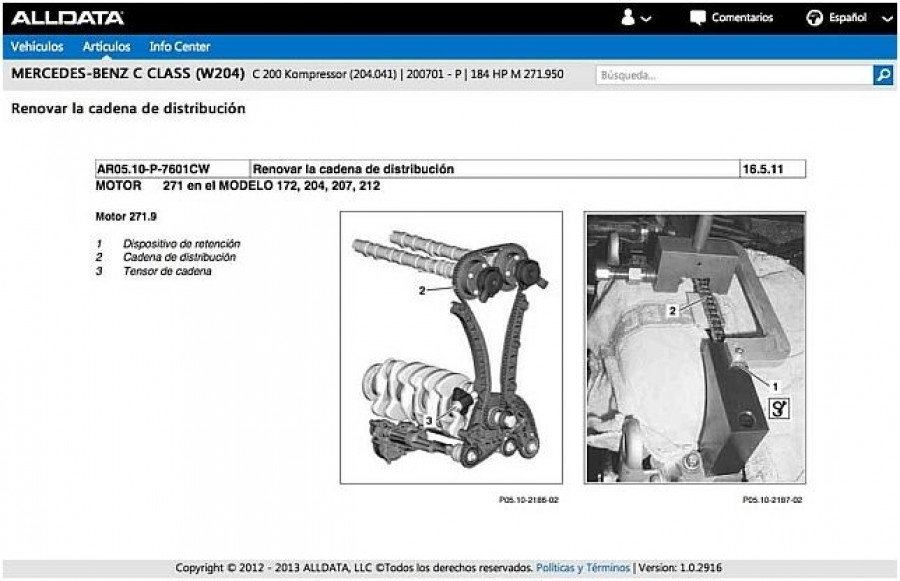This screenshot has width=900, height=581.
Task: Select the document code AR05.10-P-7601CW
Action: (153, 169)
